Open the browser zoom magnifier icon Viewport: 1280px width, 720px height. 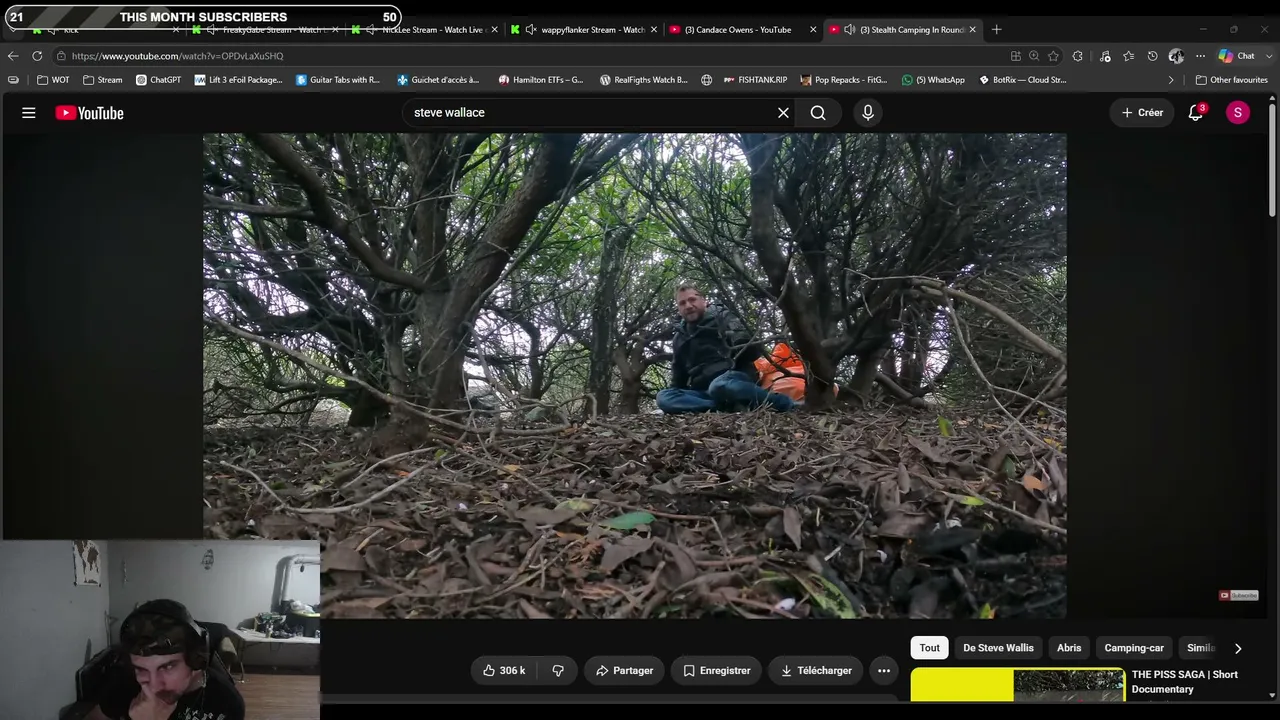[x=1034, y=56]
